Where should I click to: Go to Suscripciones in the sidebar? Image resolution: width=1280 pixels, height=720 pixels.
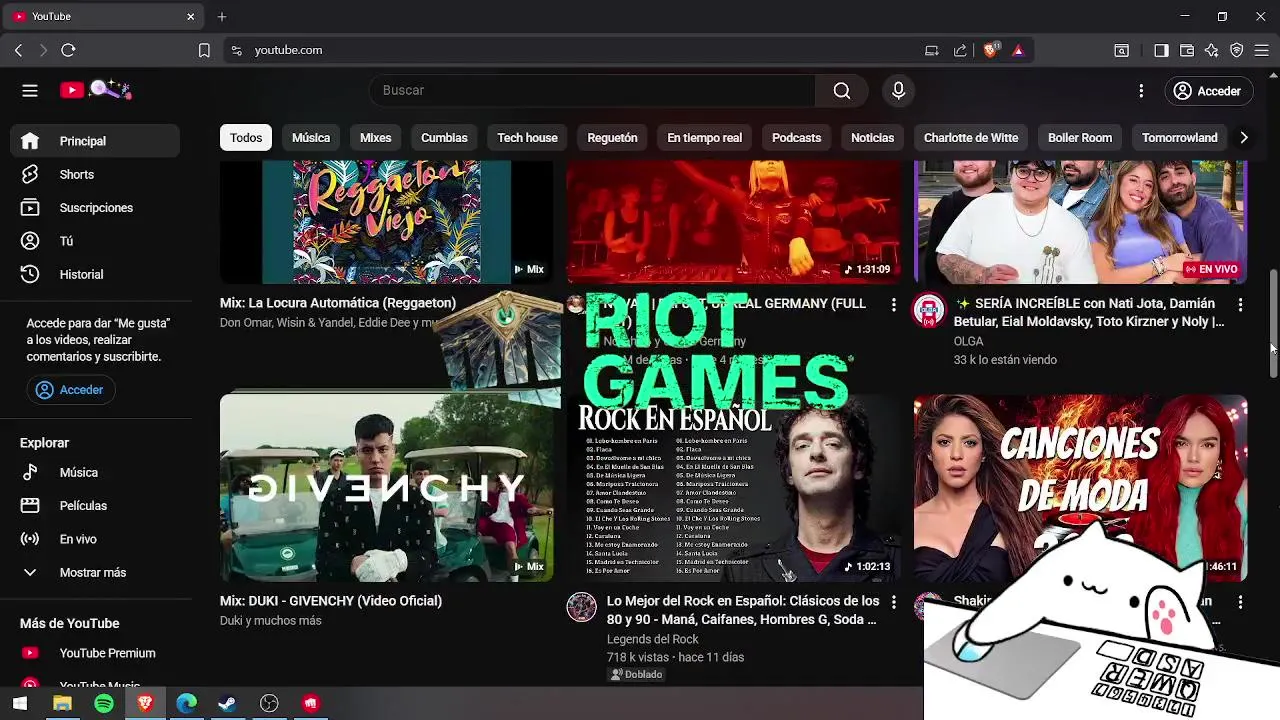95,208
